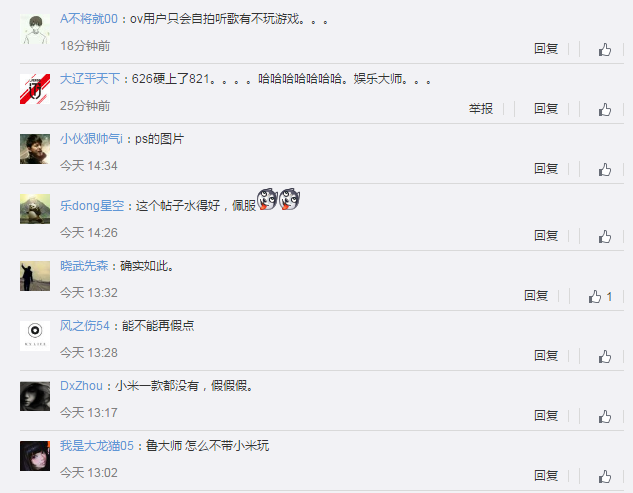This screenshot has width=633, height=493.
Task: Like 我是大龙猫05's comment
Action: pyautogui.click(x=605, y=476)
